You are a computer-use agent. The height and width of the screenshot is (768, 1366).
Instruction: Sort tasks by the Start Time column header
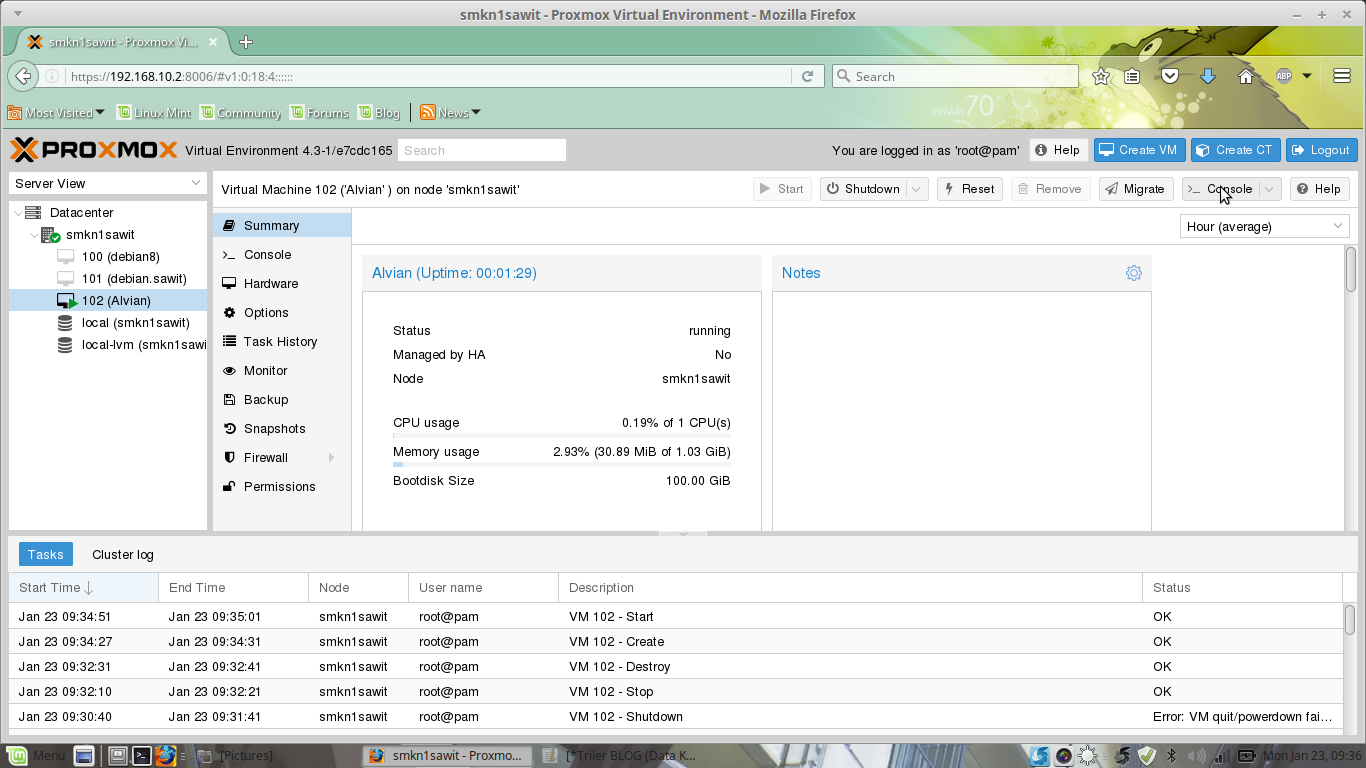click(84, 588)
